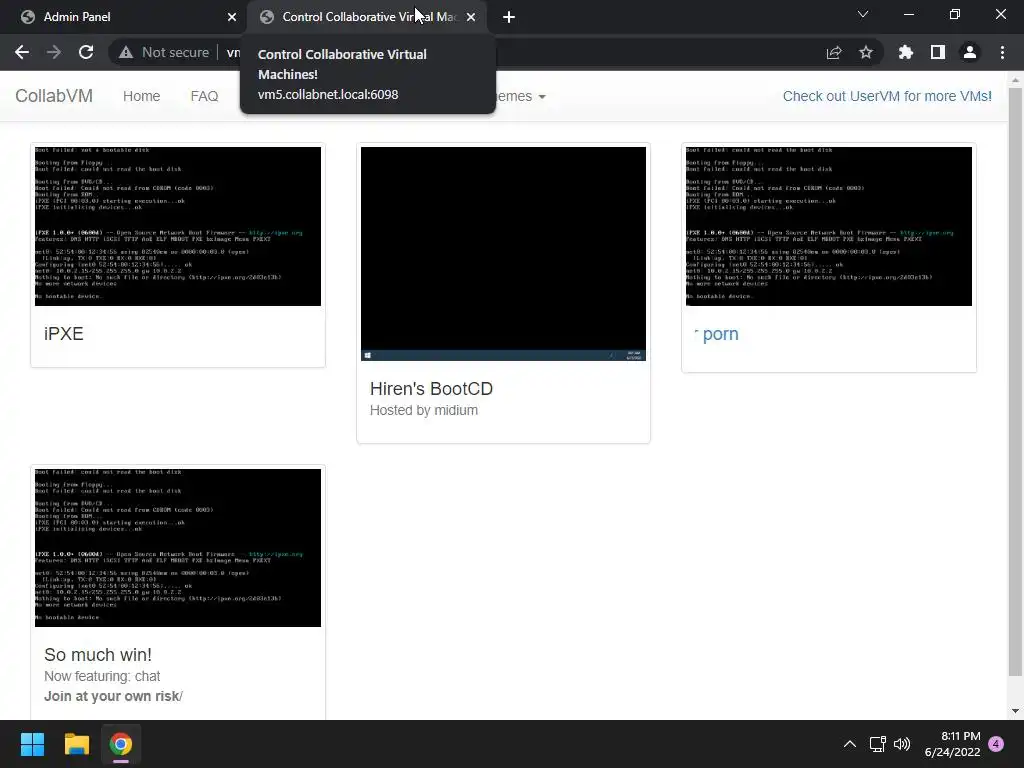Click the iPXE card title
The height and width of the screenshot is (768, 1024).
point(64,334)
